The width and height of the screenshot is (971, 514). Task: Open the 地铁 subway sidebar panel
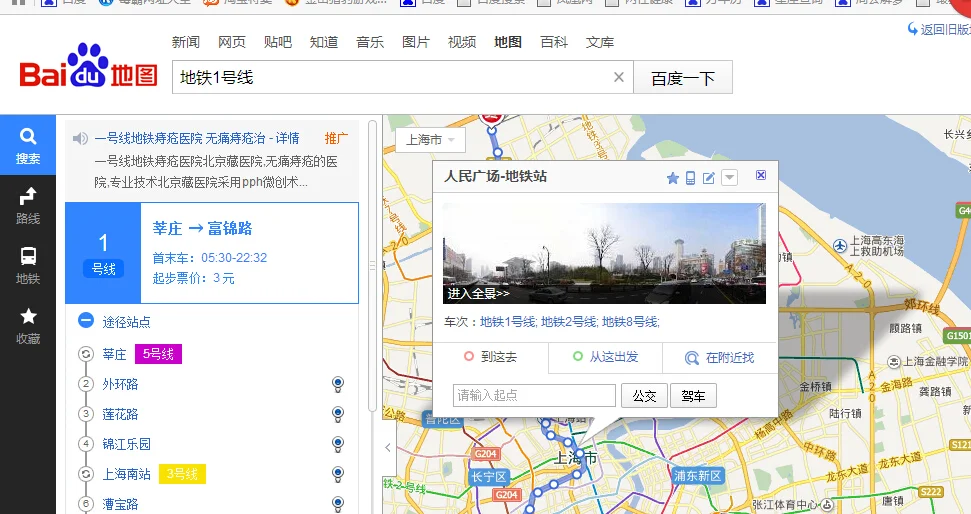coord(28,266)
